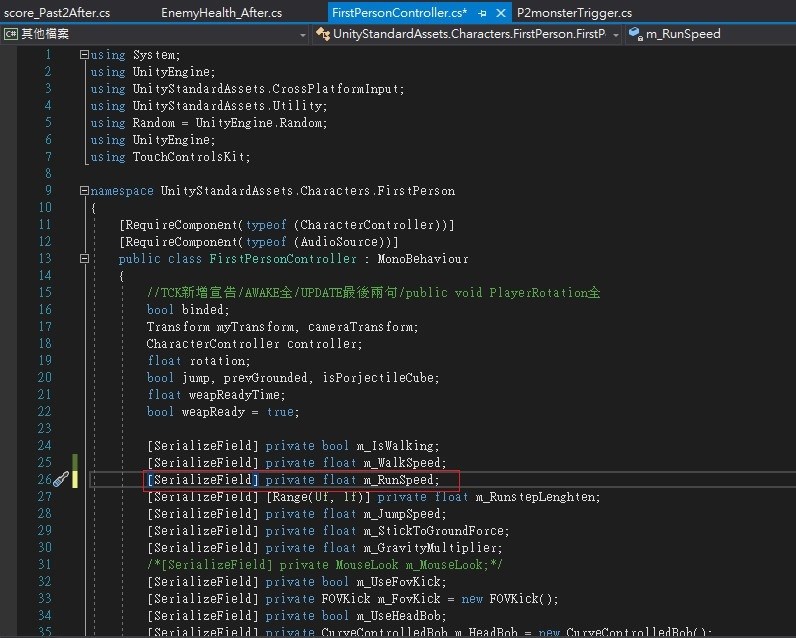Click the class icon beside UnityStandardAssets.Characters dropdown

click(323, 34)
